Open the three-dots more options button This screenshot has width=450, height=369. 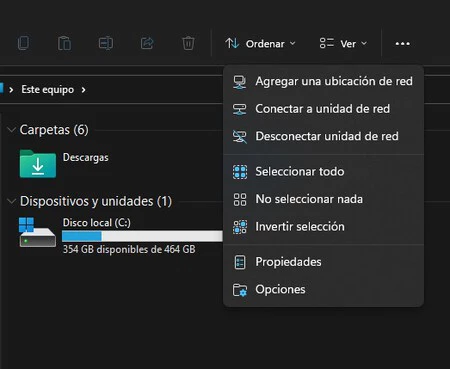(x=403, y=44)
